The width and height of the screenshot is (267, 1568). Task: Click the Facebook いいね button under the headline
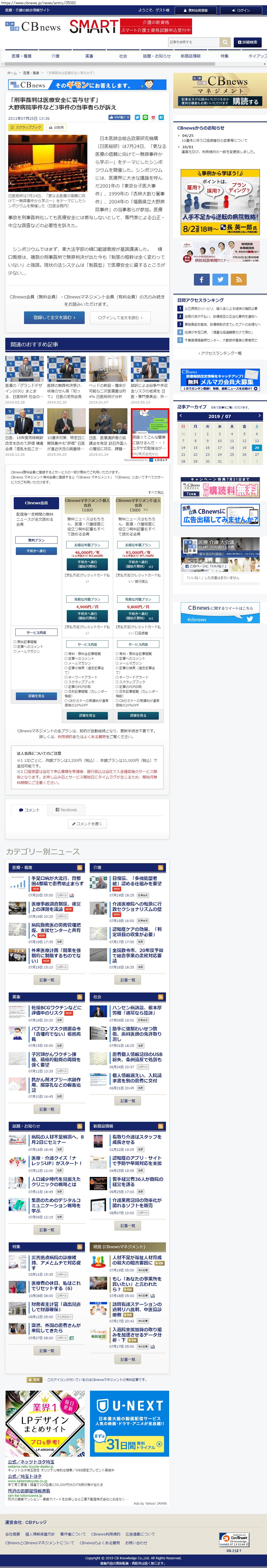tap(119, 117)
